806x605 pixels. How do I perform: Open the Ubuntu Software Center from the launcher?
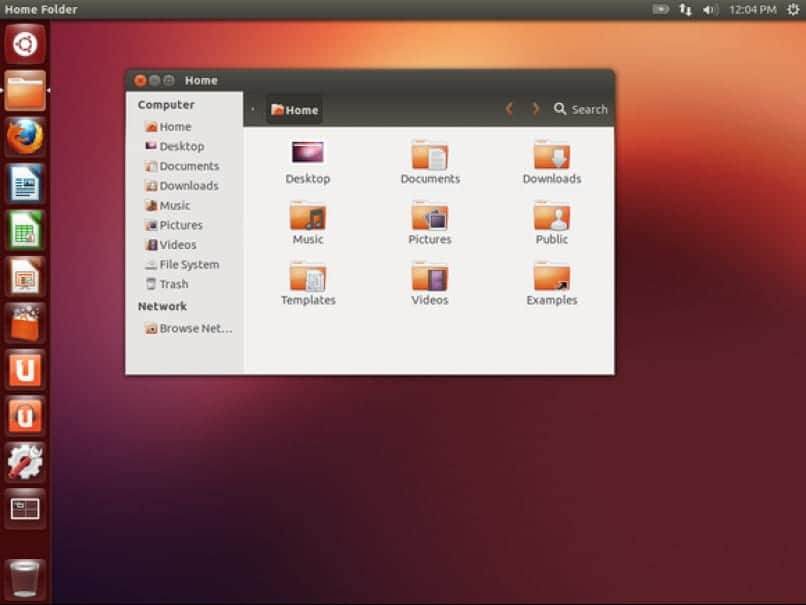[25, 321]
